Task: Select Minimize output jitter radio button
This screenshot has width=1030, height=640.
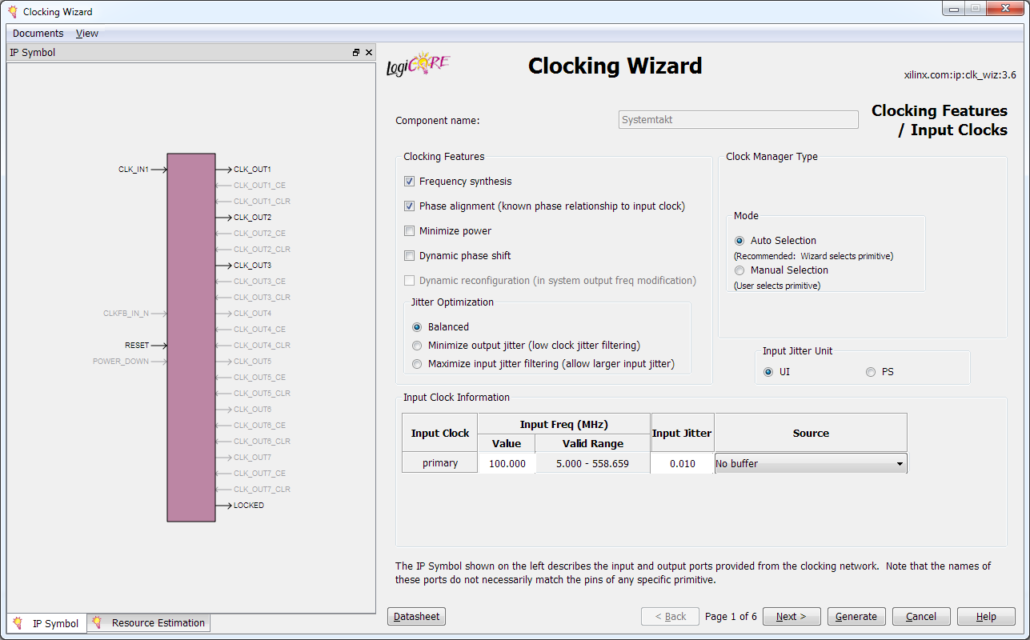Action: point(417,345)
